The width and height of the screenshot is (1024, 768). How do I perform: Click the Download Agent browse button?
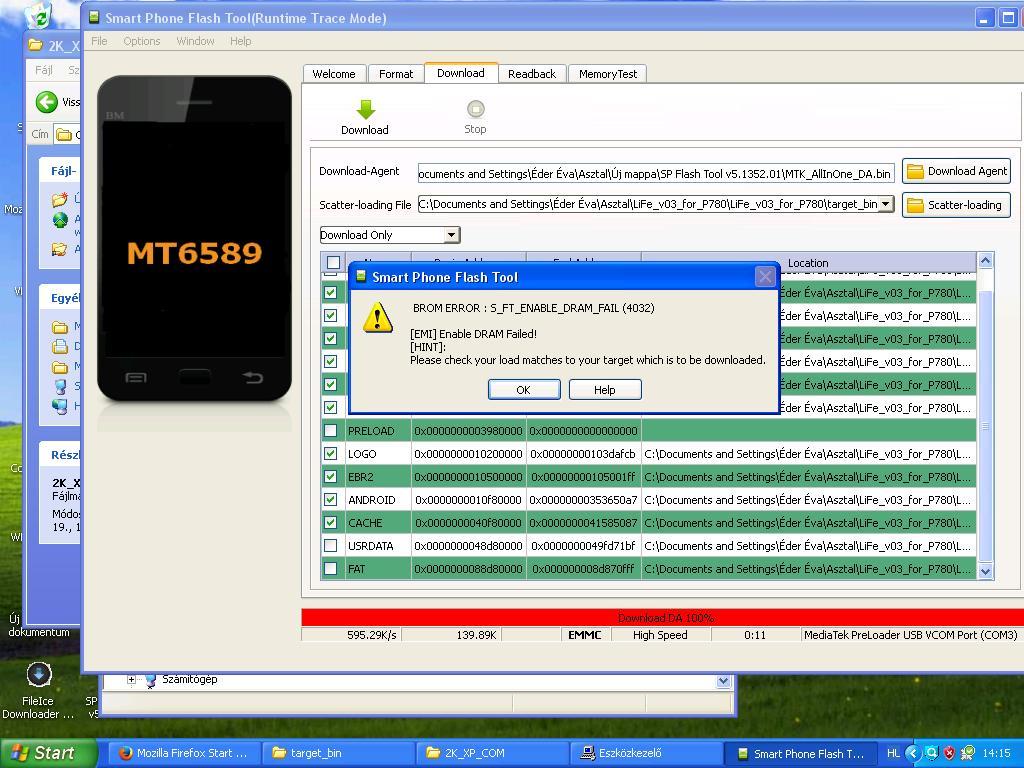click(956, 171)
